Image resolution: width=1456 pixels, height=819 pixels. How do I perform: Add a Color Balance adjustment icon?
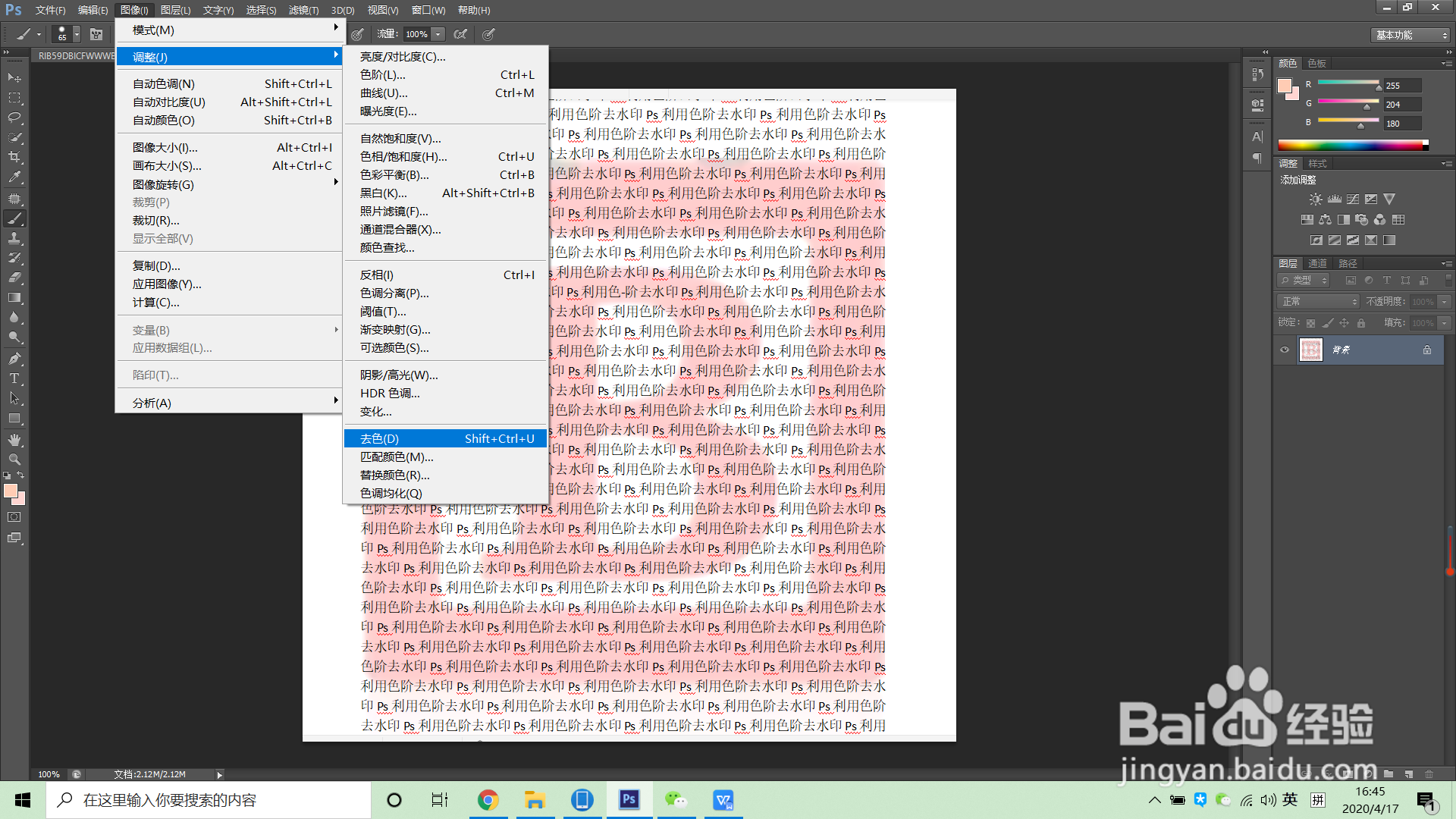(1325, 220)
